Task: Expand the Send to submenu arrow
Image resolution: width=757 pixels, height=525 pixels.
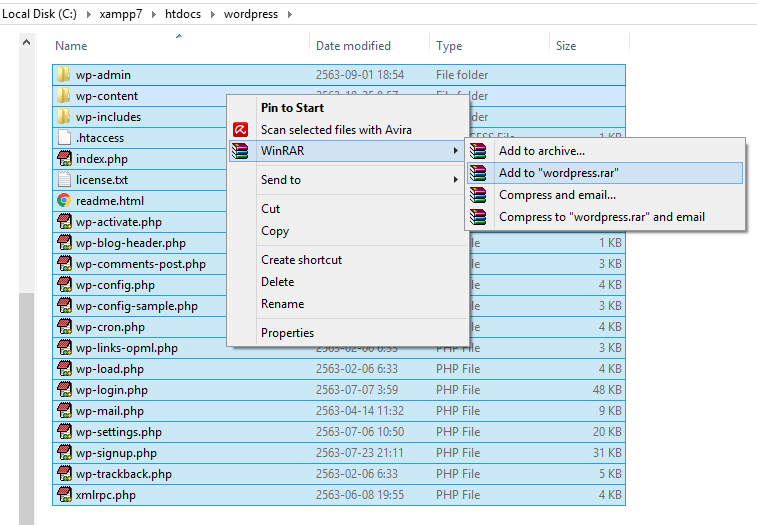Action: tap(455, 180)
